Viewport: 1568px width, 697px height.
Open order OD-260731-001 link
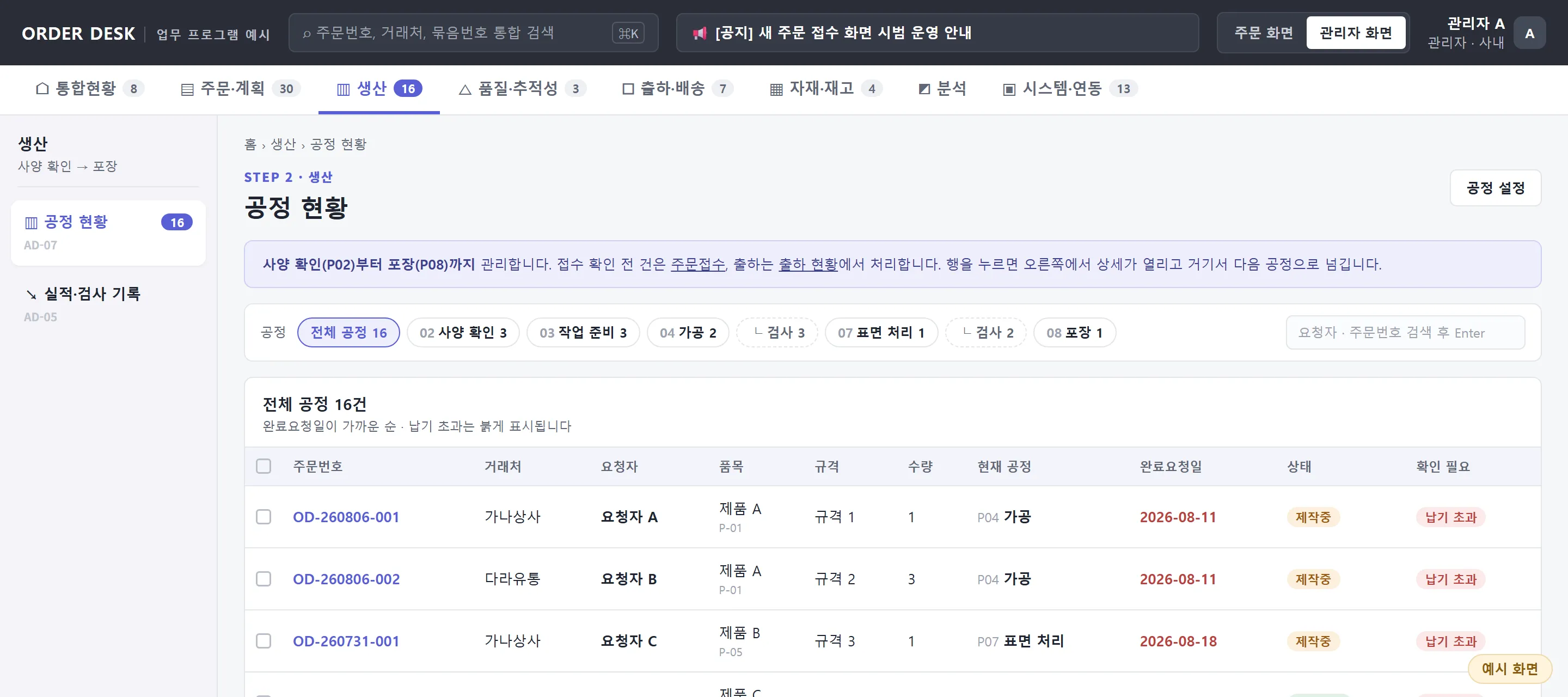pos(346,641)
